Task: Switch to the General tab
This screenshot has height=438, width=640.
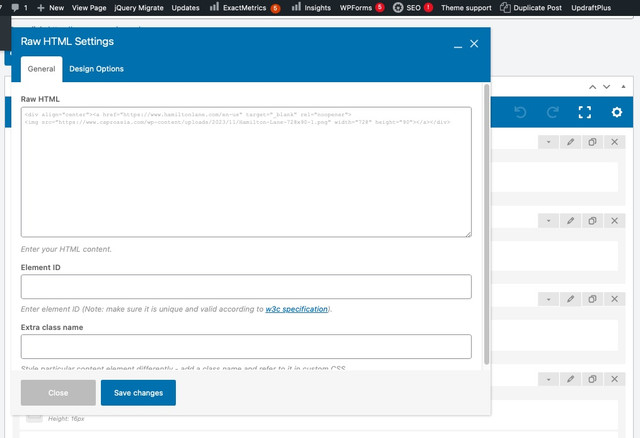Action: coord(41,69)
